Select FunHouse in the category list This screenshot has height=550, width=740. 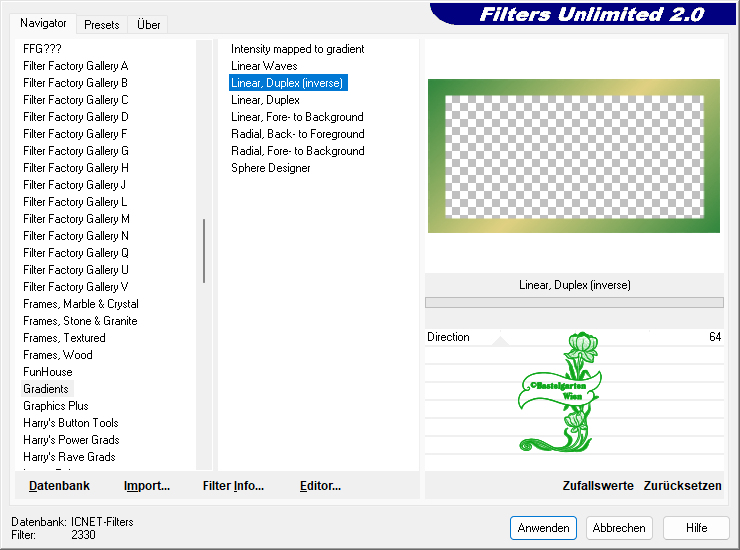pyautogui.click(x=48, y=372)
